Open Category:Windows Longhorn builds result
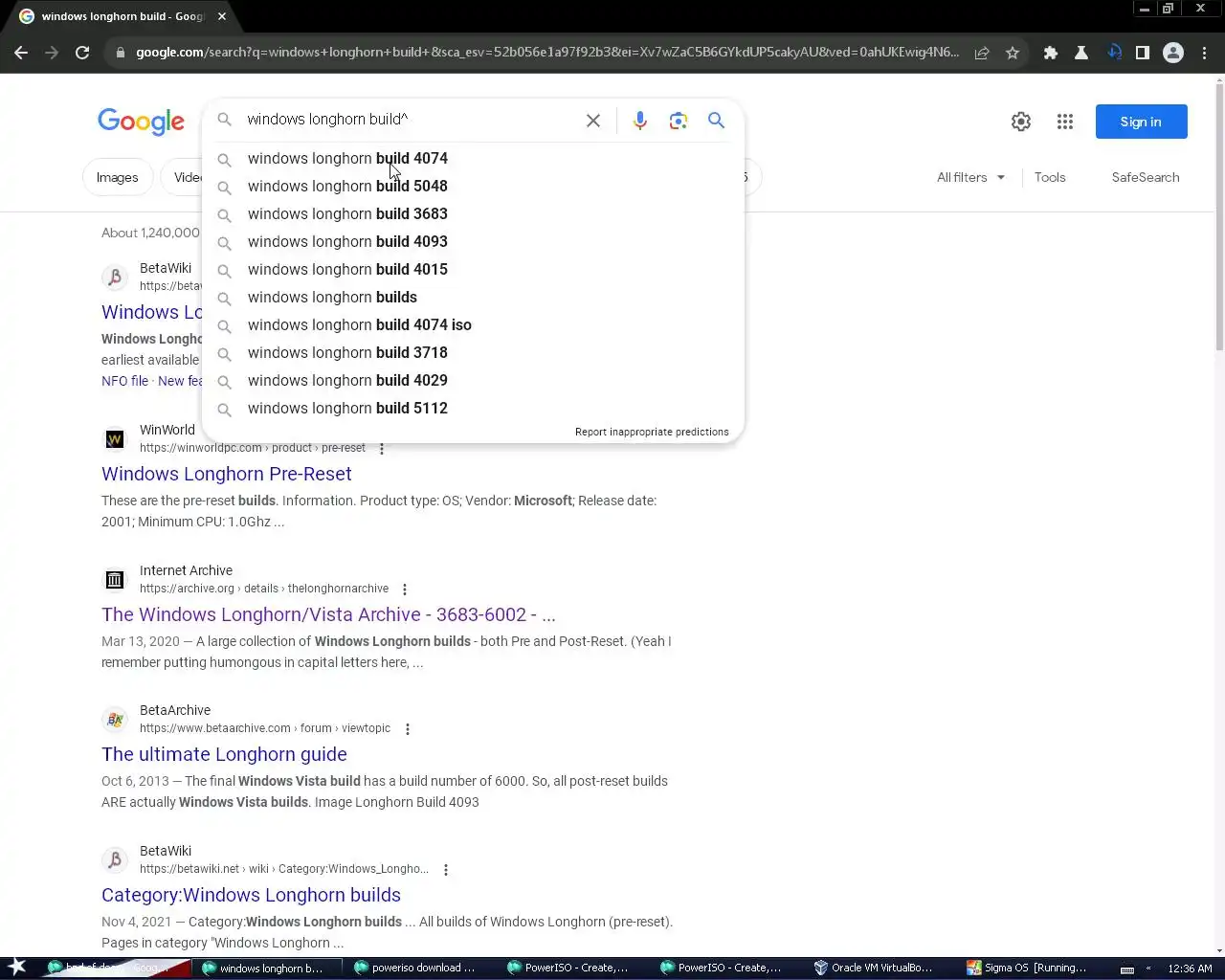Screen dimensions: 1225x980 point(251,896)
